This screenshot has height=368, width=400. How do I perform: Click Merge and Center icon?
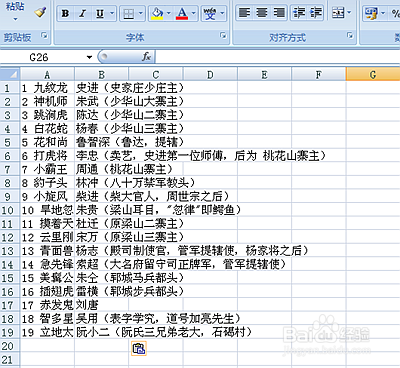(338, 13)
